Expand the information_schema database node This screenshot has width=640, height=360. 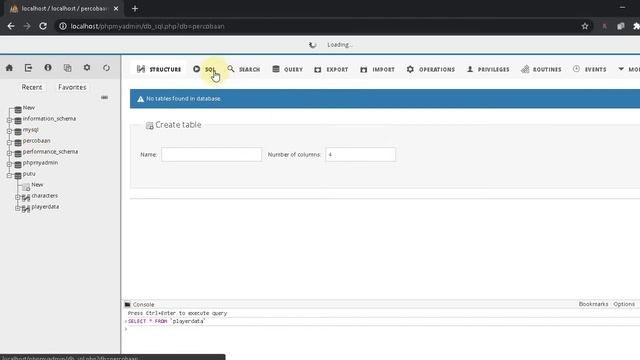pos(9,120)
